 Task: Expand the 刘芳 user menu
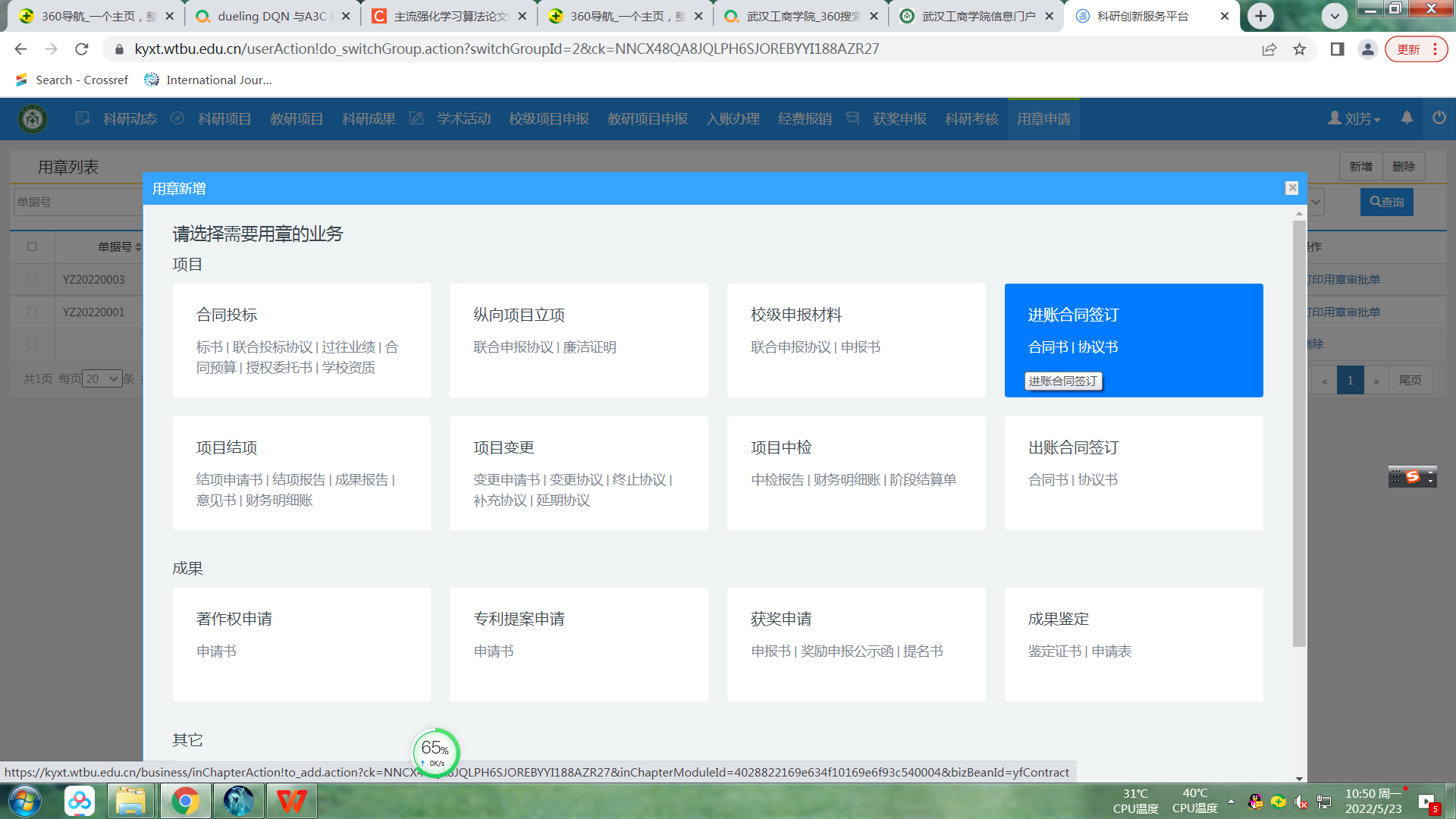click(1354, 119)
